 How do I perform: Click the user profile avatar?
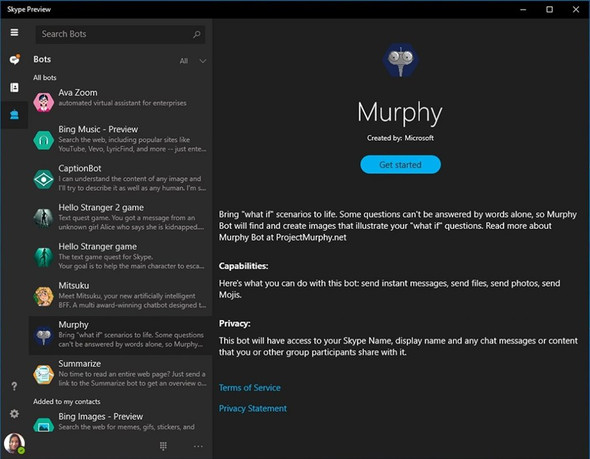pyautogui.click(x=14, y=443)
